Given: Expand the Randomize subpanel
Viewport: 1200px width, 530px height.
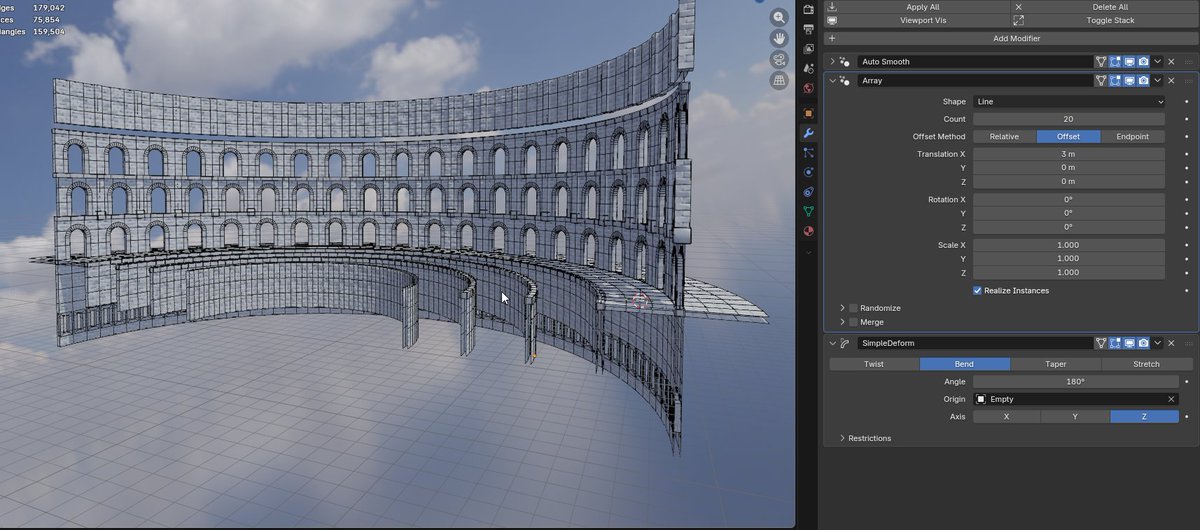Looking at the screenshot, I should tap(842, 308).
